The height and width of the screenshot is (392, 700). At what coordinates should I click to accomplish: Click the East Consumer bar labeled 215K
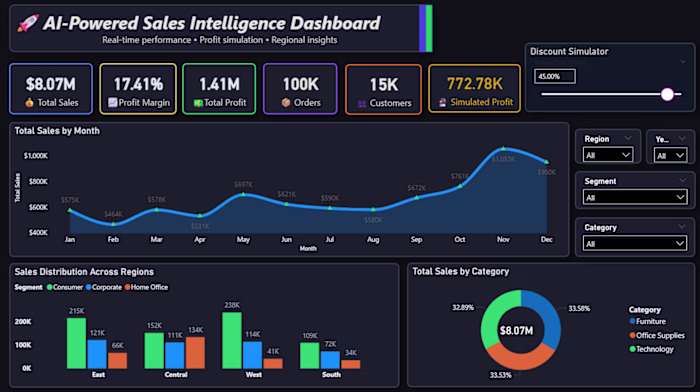point(76,343)
